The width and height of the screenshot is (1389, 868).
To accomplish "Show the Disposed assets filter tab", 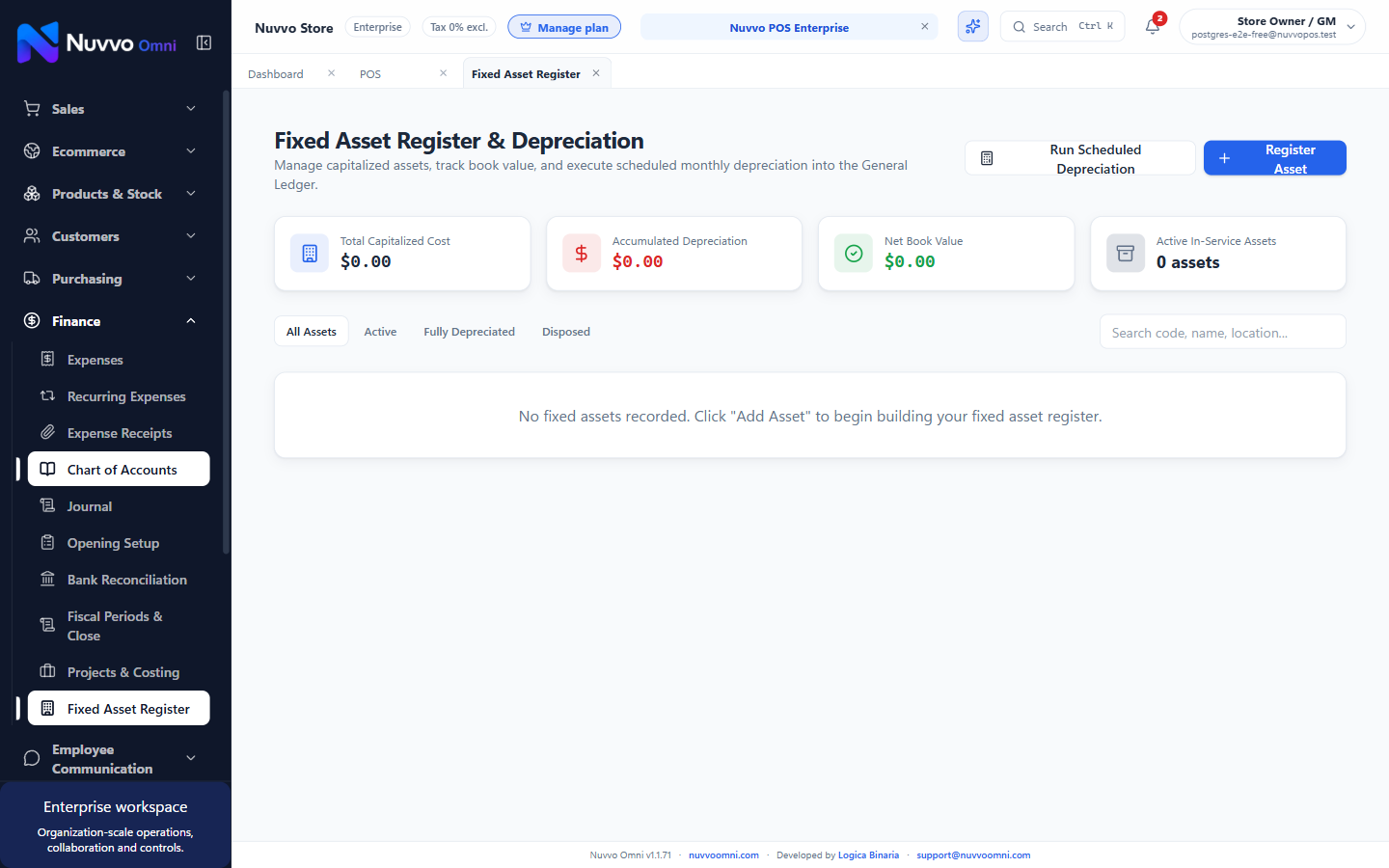I will [x=566, y=332].
